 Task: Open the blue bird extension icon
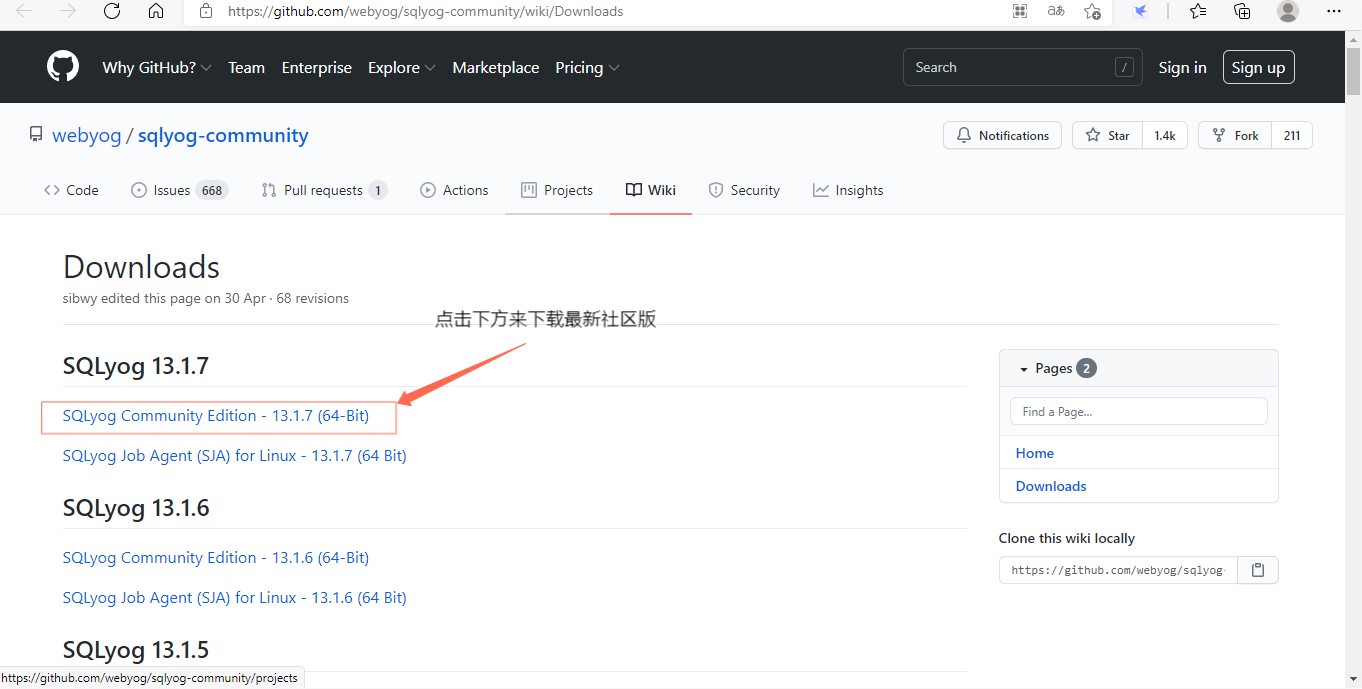point(1140,11)
